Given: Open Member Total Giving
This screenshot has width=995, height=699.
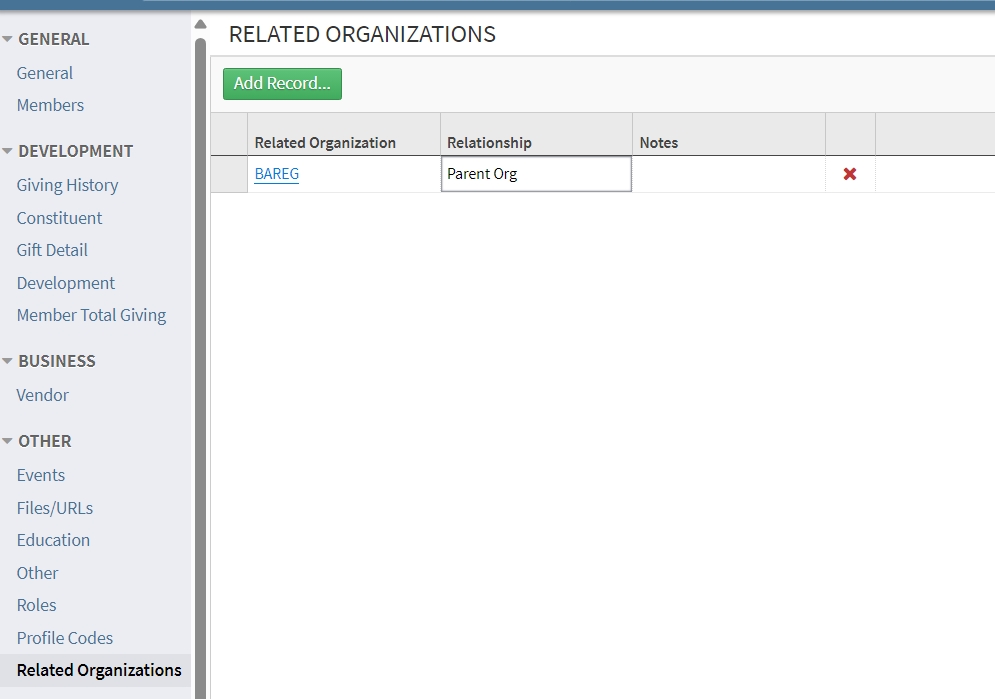Looking at the screenshot, I should coord(91,315).
